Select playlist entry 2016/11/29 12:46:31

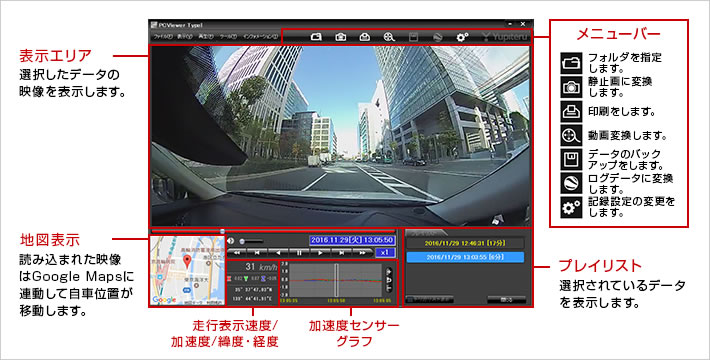click(x=465, y=243)
